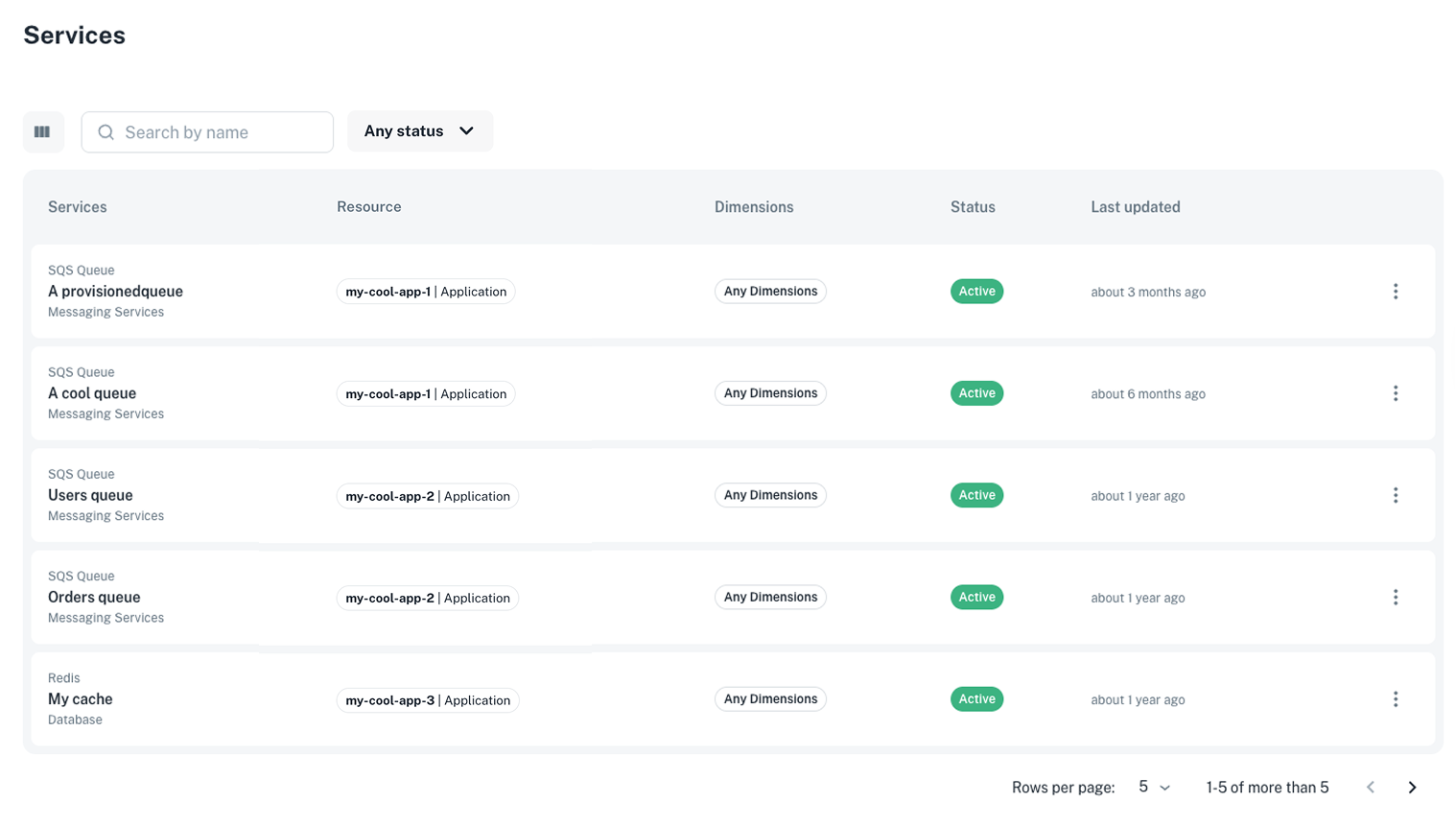Open the rows per page dropdown
This screenshot has height=826, width=1456.
(1152, 787)
